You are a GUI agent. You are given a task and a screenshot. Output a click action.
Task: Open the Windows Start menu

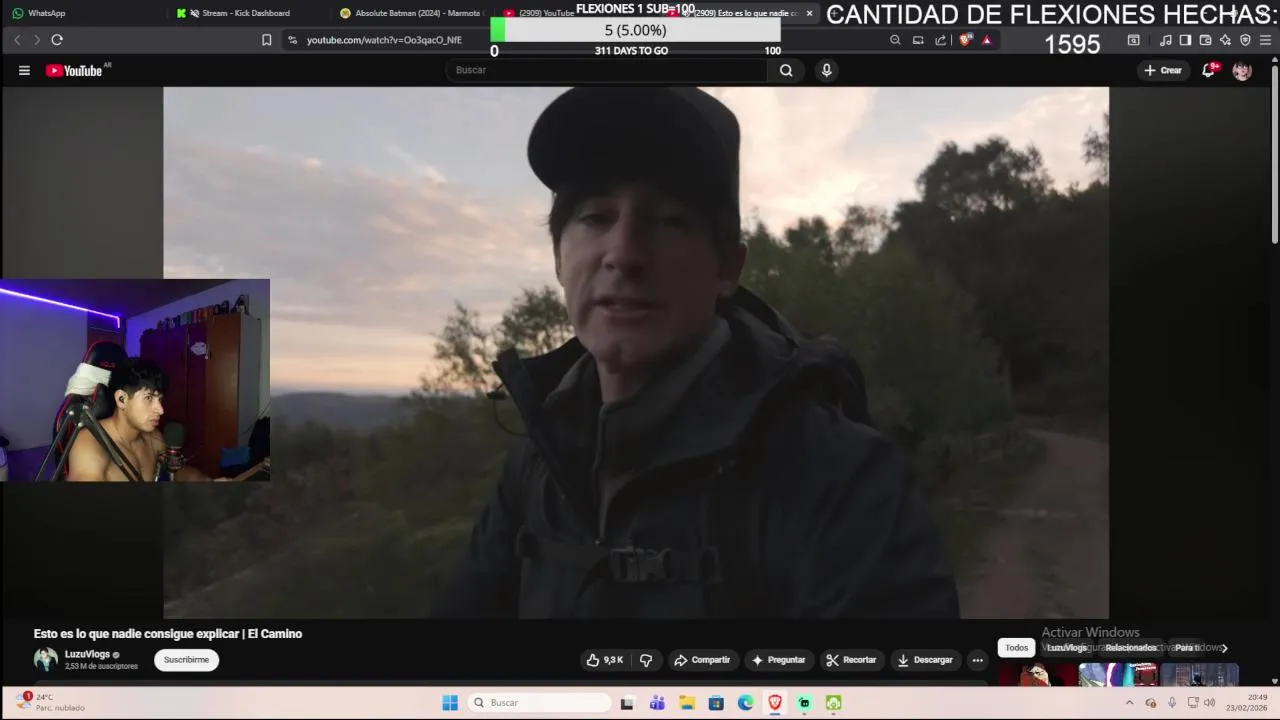[x=450, y=703]
